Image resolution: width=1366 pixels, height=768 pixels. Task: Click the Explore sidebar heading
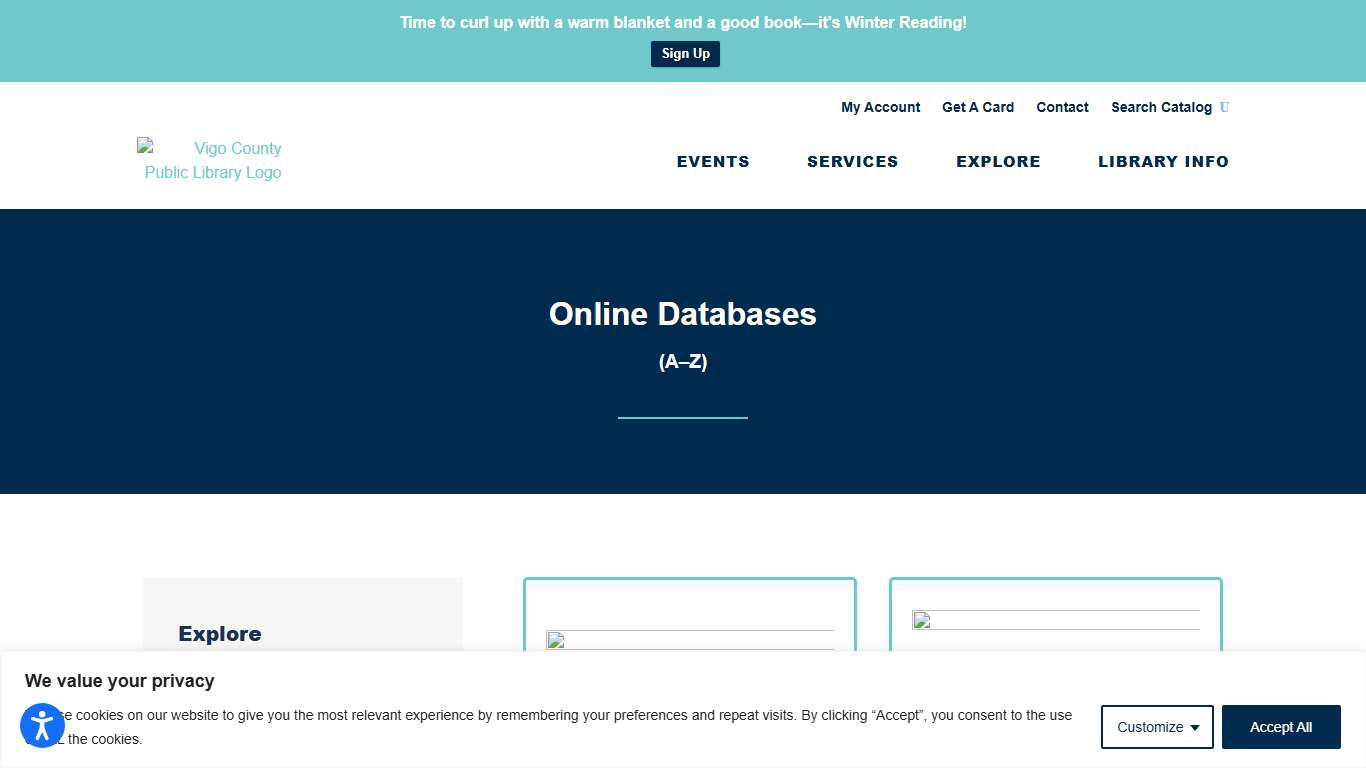click(x=220, y=633)
